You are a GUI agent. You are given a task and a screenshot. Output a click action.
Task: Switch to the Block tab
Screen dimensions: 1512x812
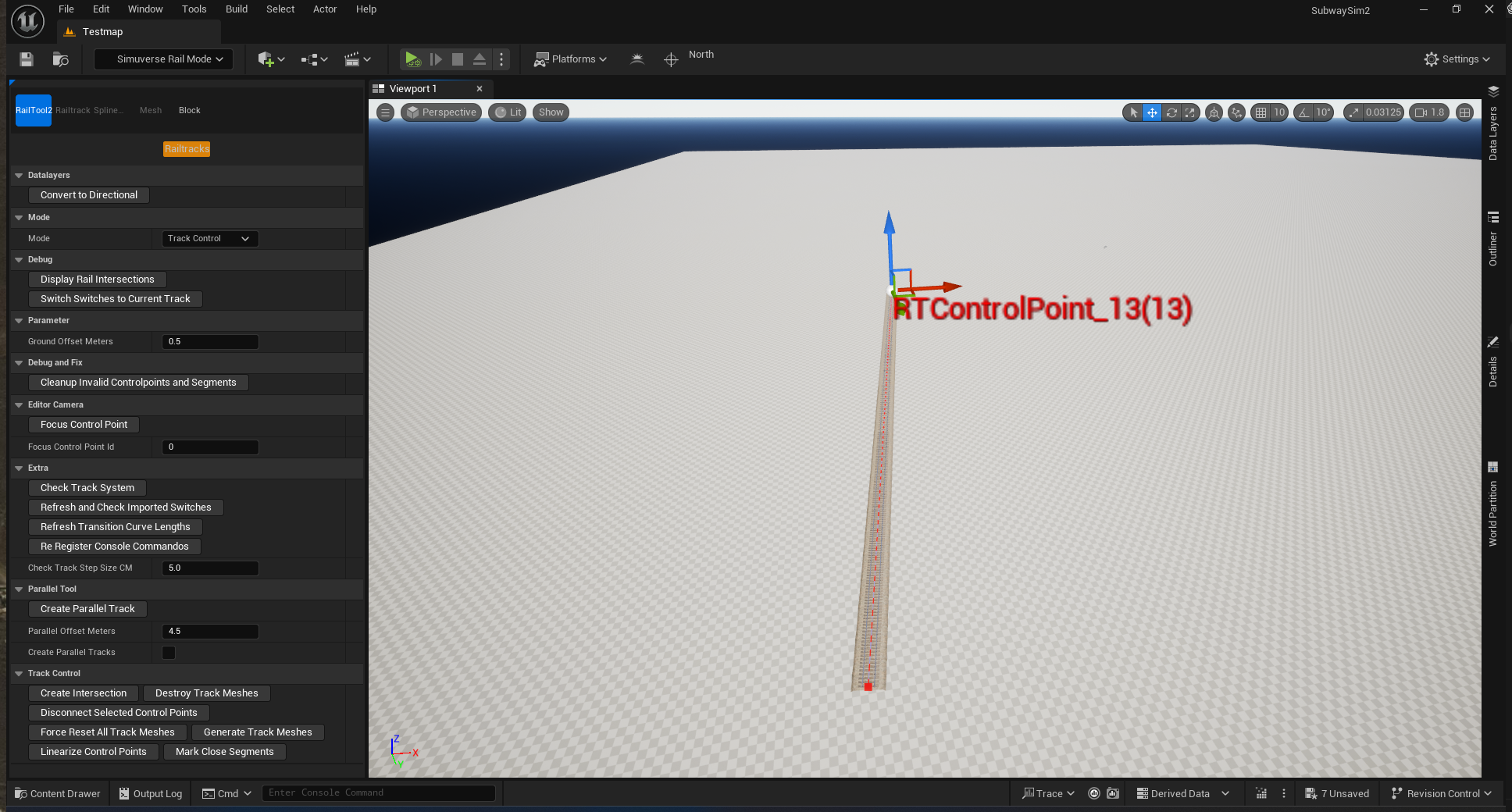[189, 111]
